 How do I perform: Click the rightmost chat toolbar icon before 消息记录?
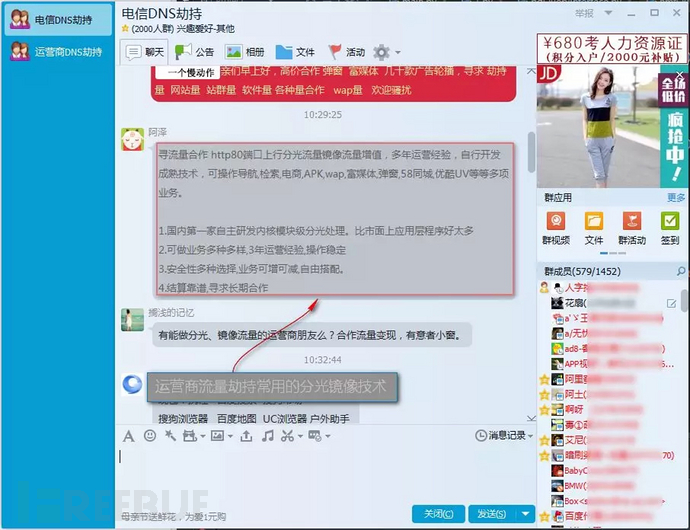315,436
